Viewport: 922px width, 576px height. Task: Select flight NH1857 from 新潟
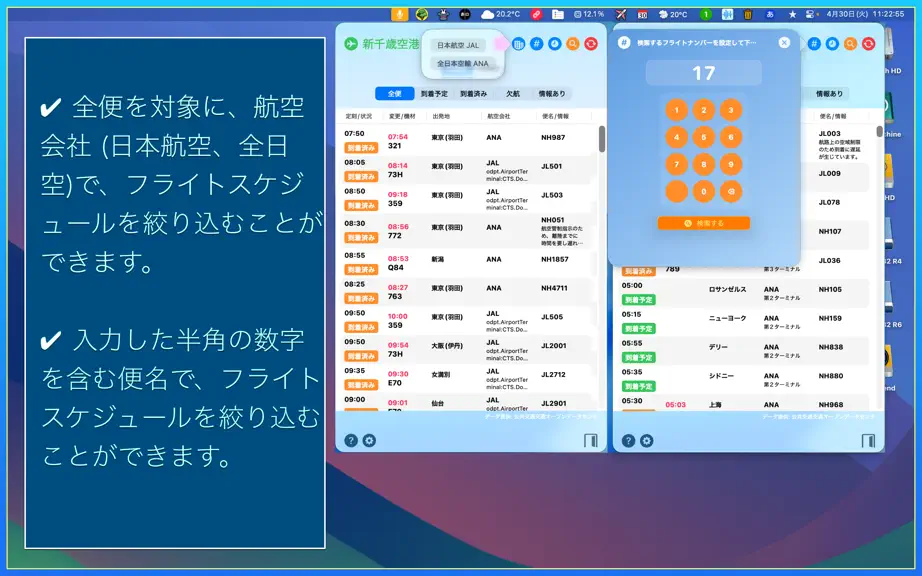(469, 263)
